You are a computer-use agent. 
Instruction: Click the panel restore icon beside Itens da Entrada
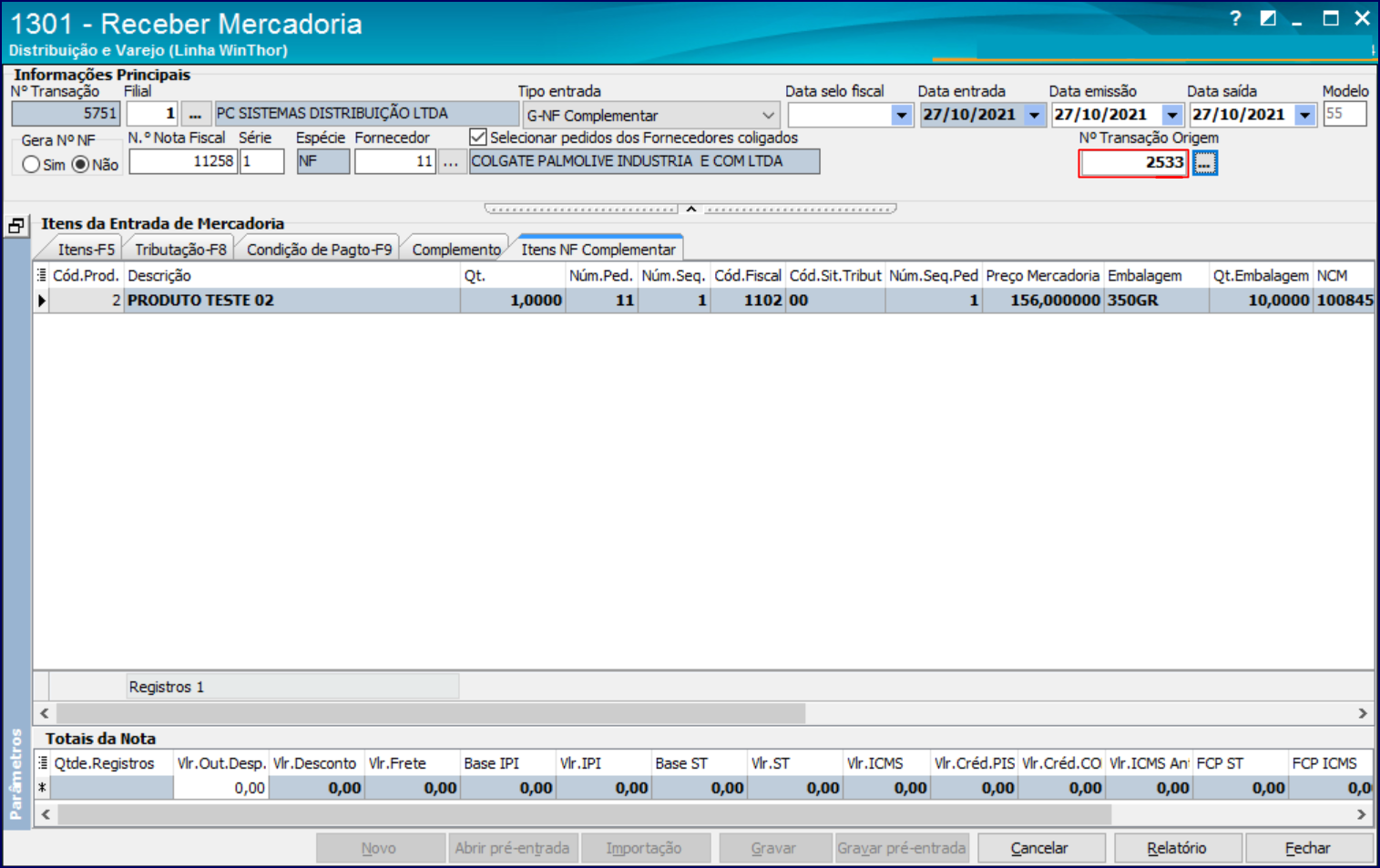16,226
